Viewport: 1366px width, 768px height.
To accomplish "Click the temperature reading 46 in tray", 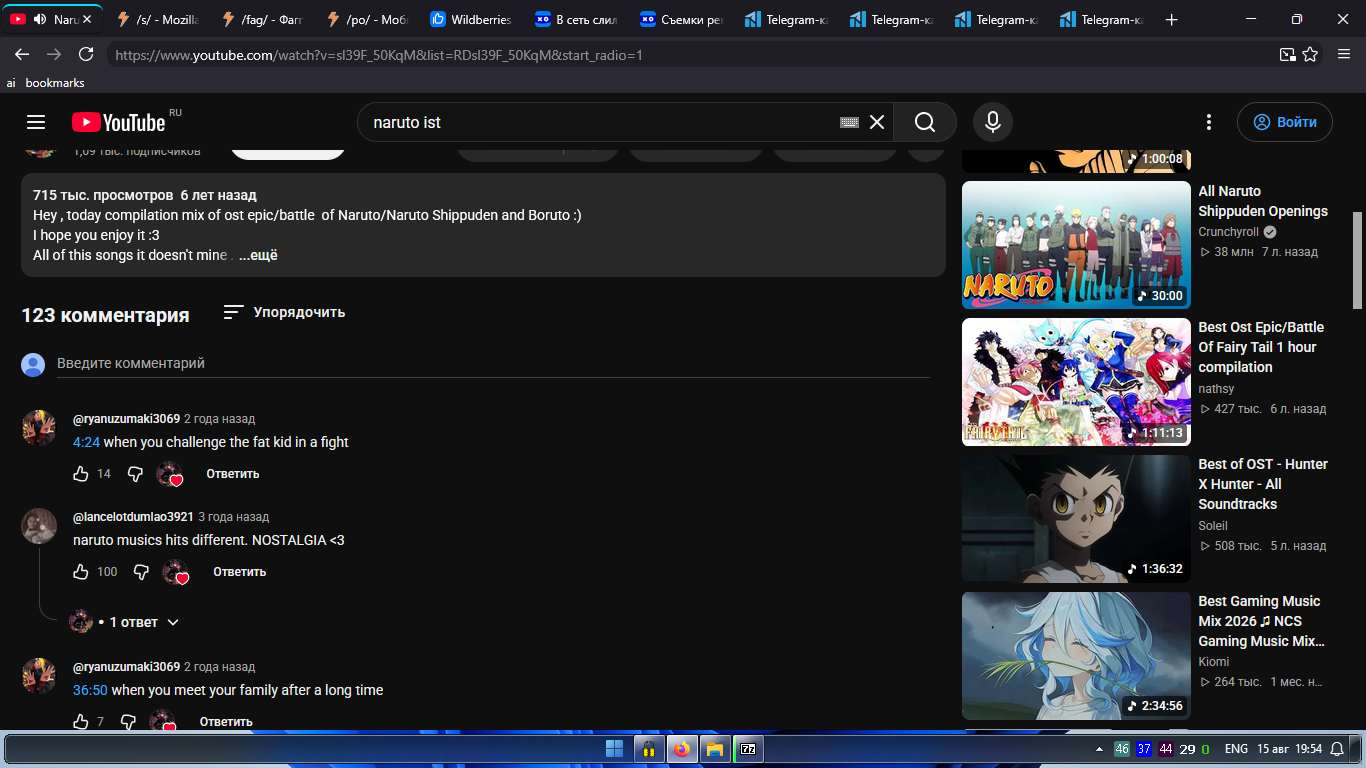I will pyautogui.click(x=1122, y=749).
